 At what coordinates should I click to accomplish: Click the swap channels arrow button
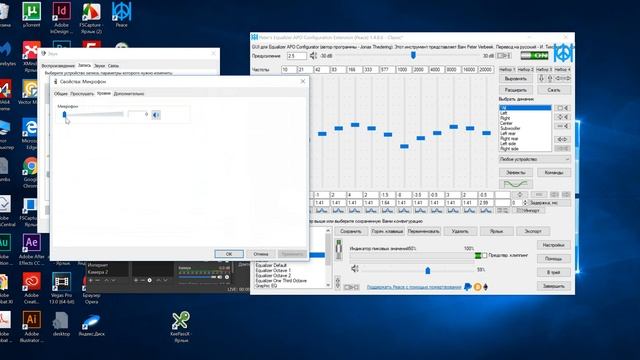563,139
